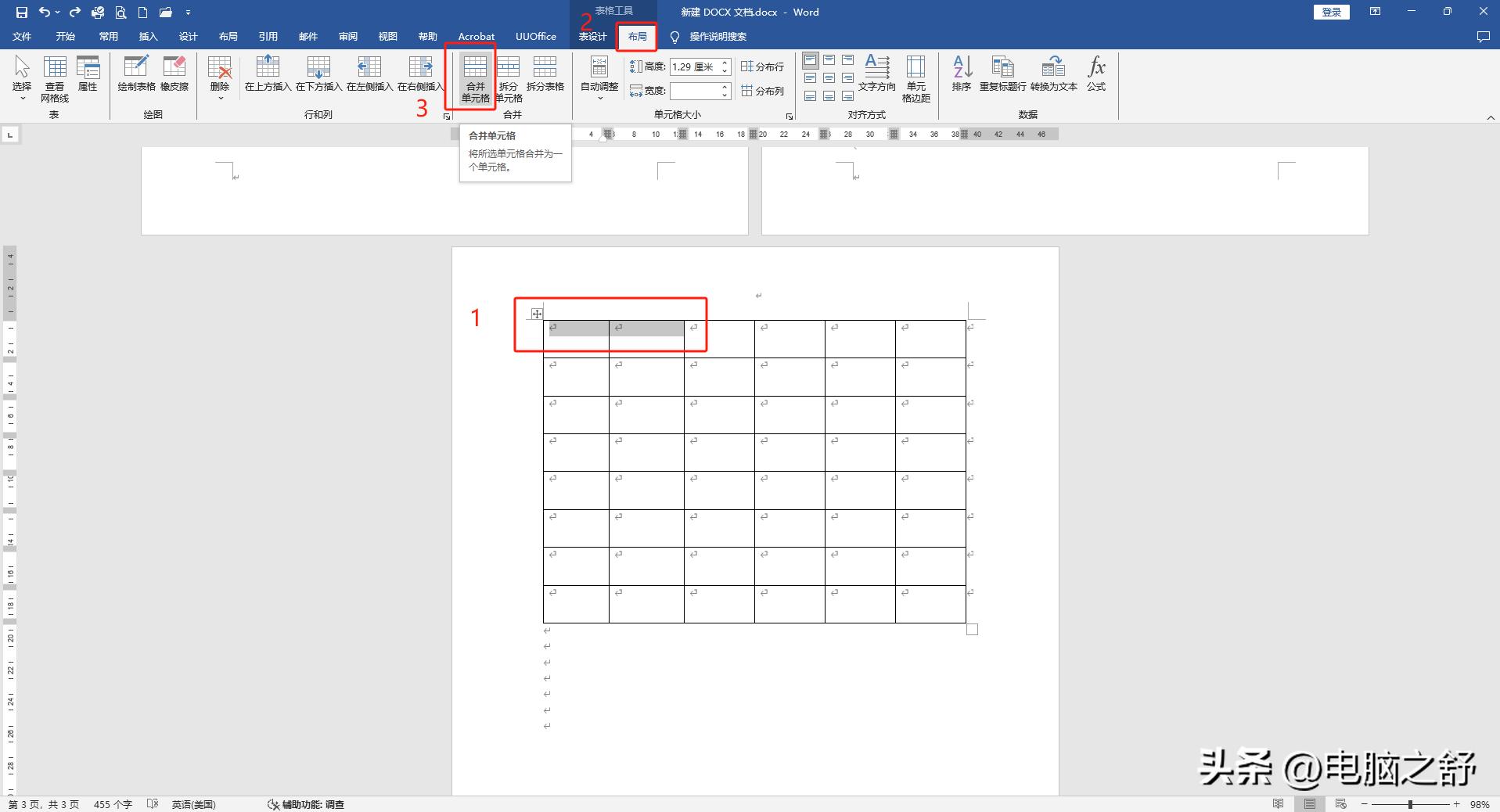Select the Eraser (橡皮擦) tool
The height and width of the screenshot is (812, 1500).
click(x=174, y=75)
